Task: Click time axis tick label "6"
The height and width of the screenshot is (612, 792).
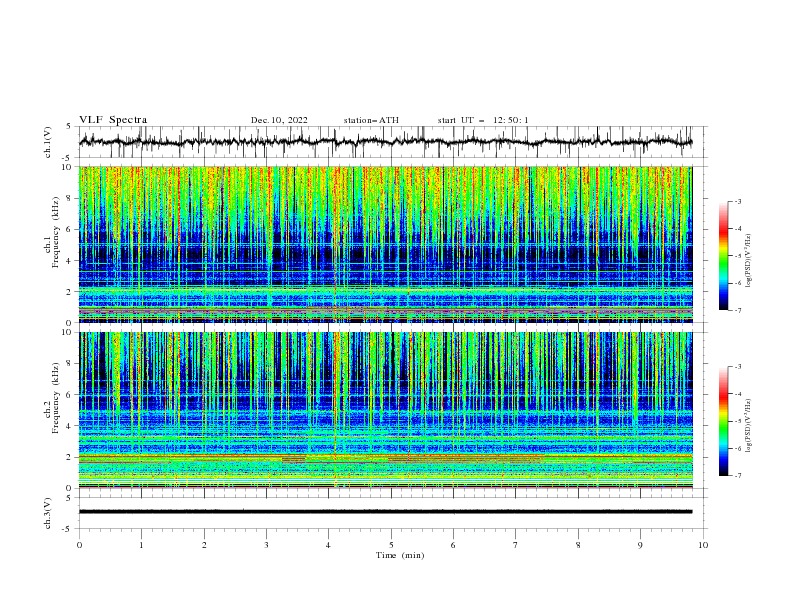Action: [454, 545]
